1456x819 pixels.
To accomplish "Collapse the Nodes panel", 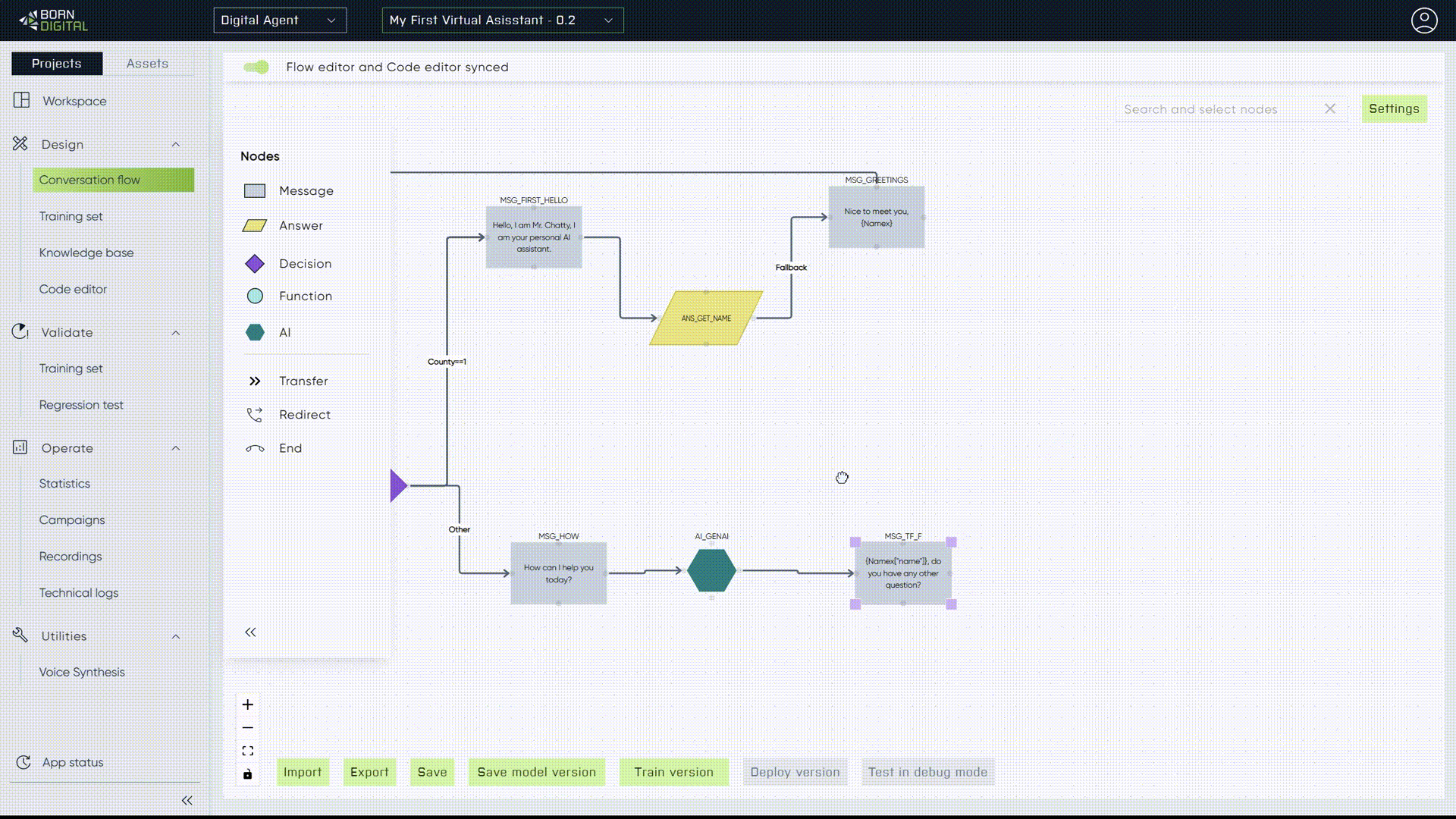I will tap(250, 632).
